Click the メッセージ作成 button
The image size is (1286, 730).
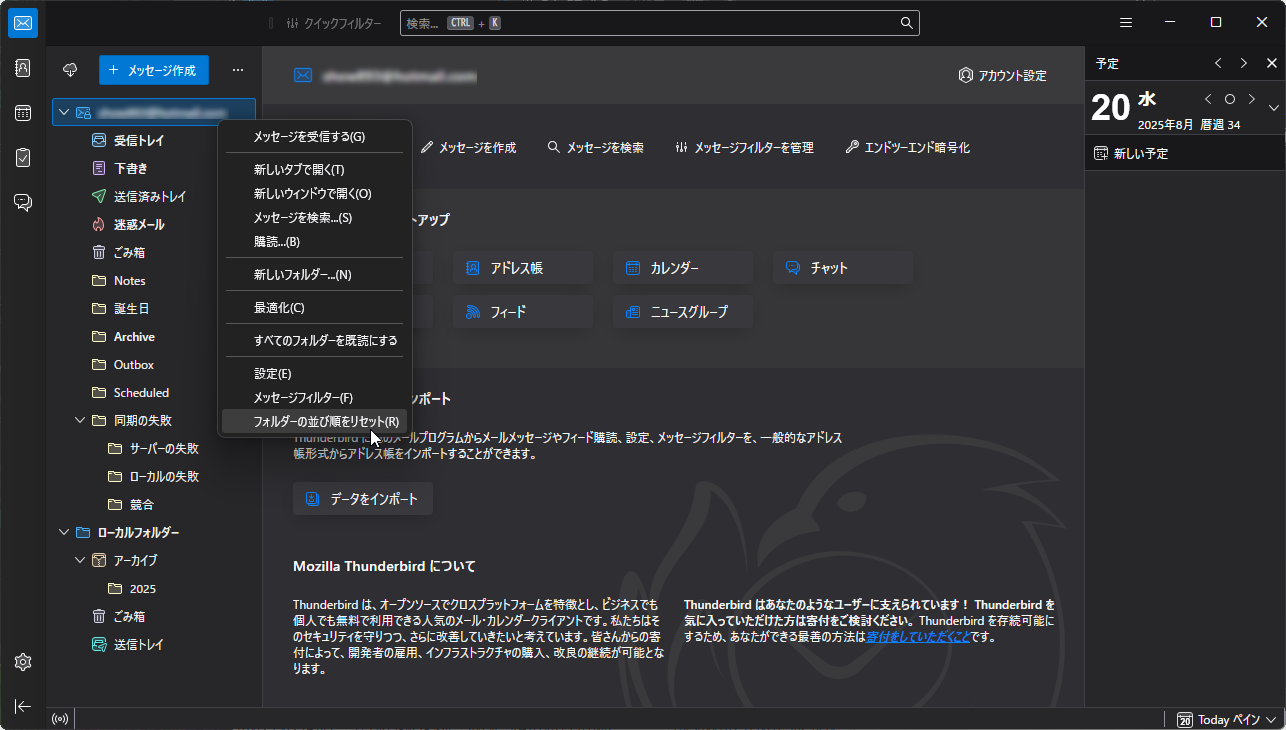tap(153, 70)
